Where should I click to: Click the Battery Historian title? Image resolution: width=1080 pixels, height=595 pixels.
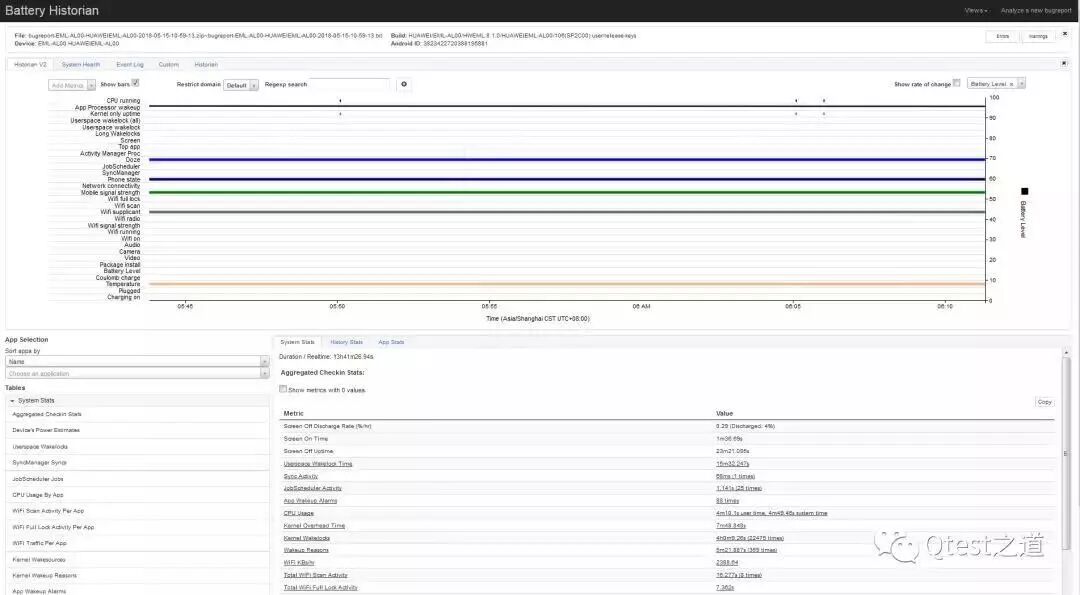(x=52, y=10)
